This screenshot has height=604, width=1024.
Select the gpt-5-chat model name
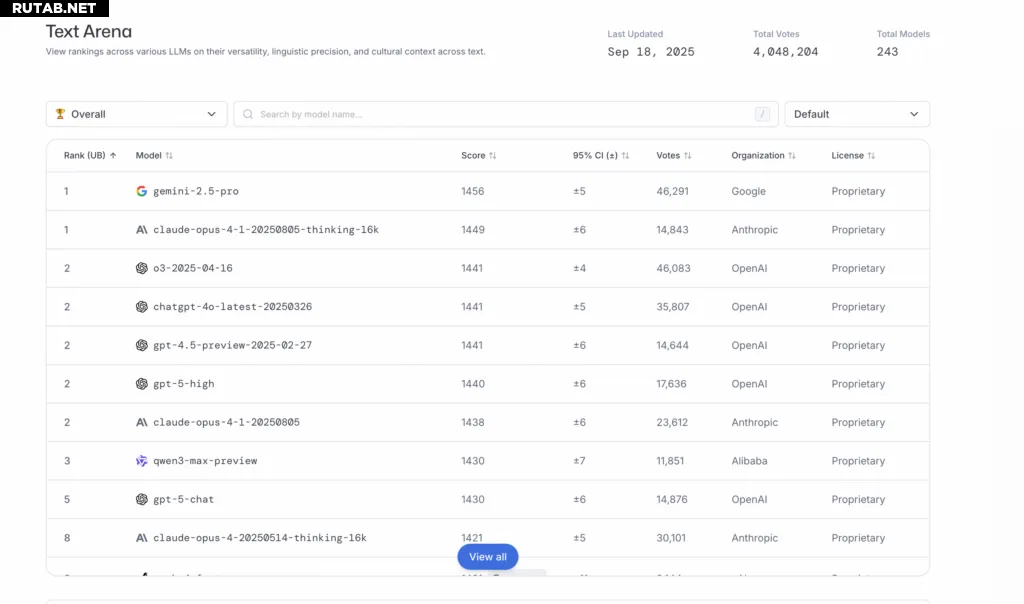(x=184, y=500)
